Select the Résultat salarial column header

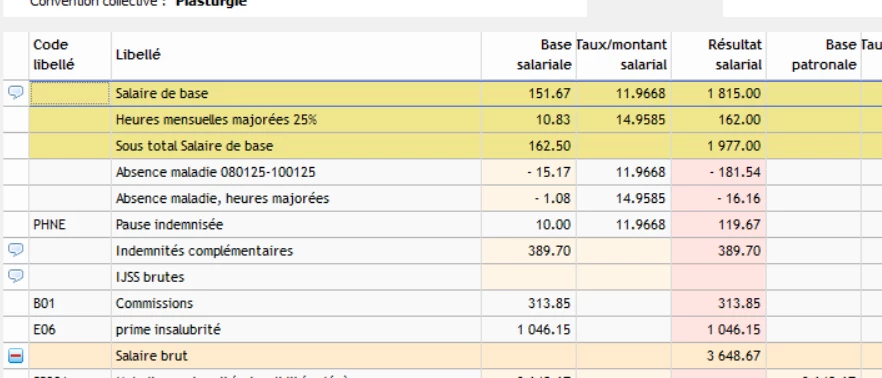(x=718, y=55)
